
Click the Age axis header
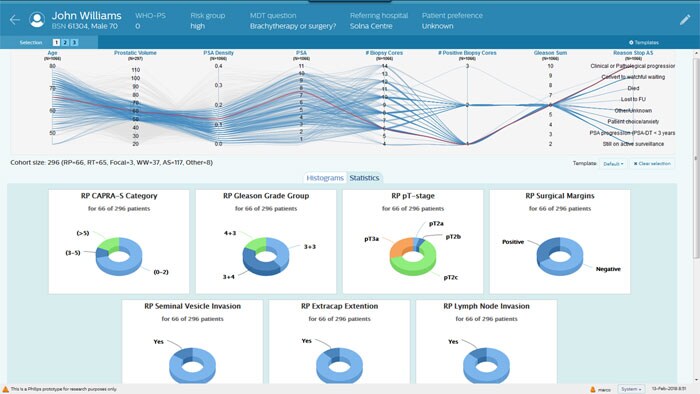click(52, 53)
